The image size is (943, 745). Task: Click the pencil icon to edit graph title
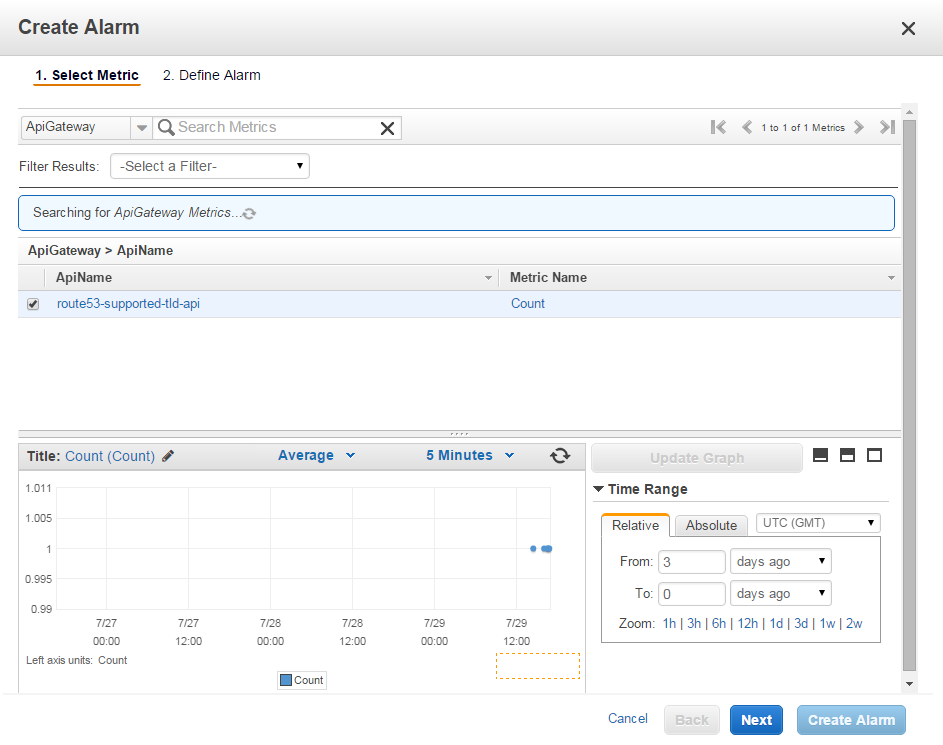pos(168,456)
